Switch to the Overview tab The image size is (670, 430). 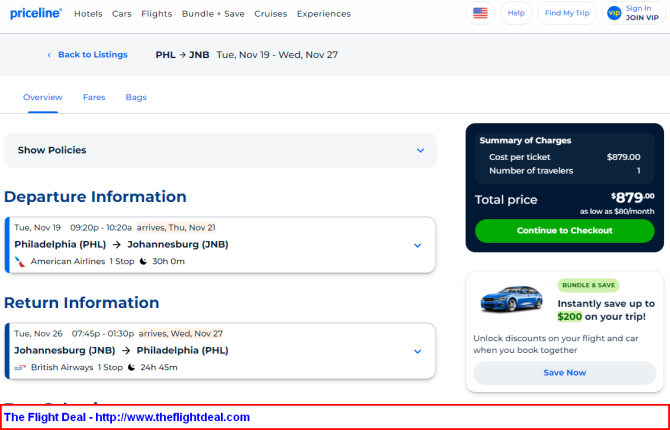point(43,97)
